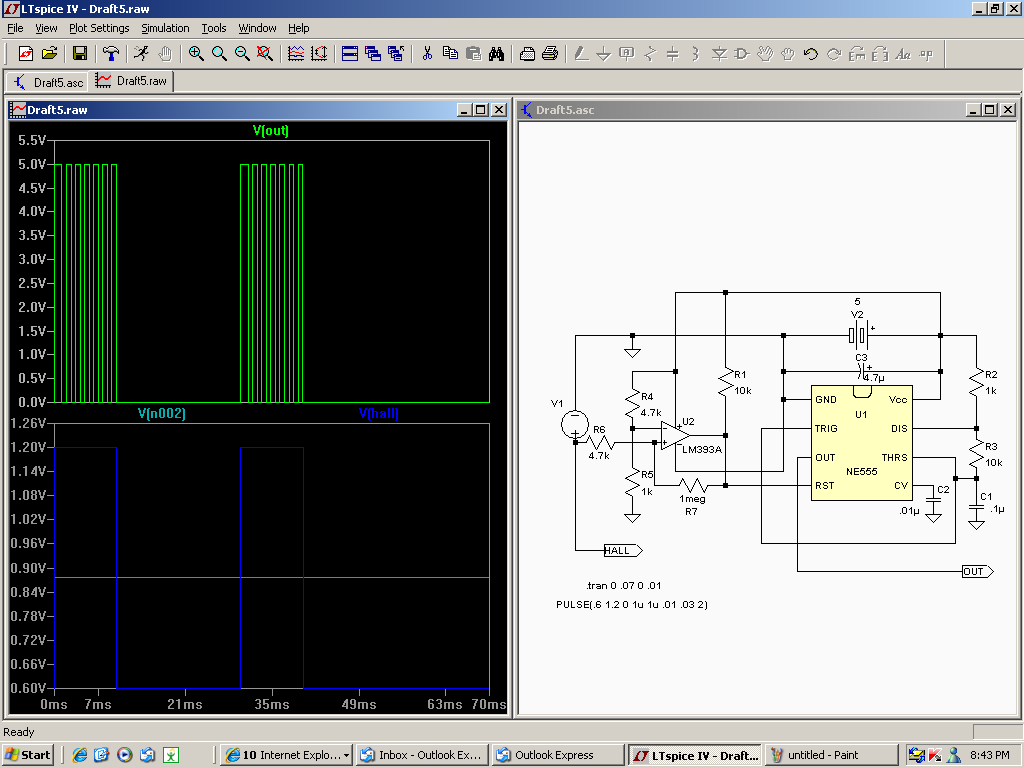The height and width of the screenshot is (768, 1024).
Task: Click the 8:43 PM clock
Action: pos(989,755)
